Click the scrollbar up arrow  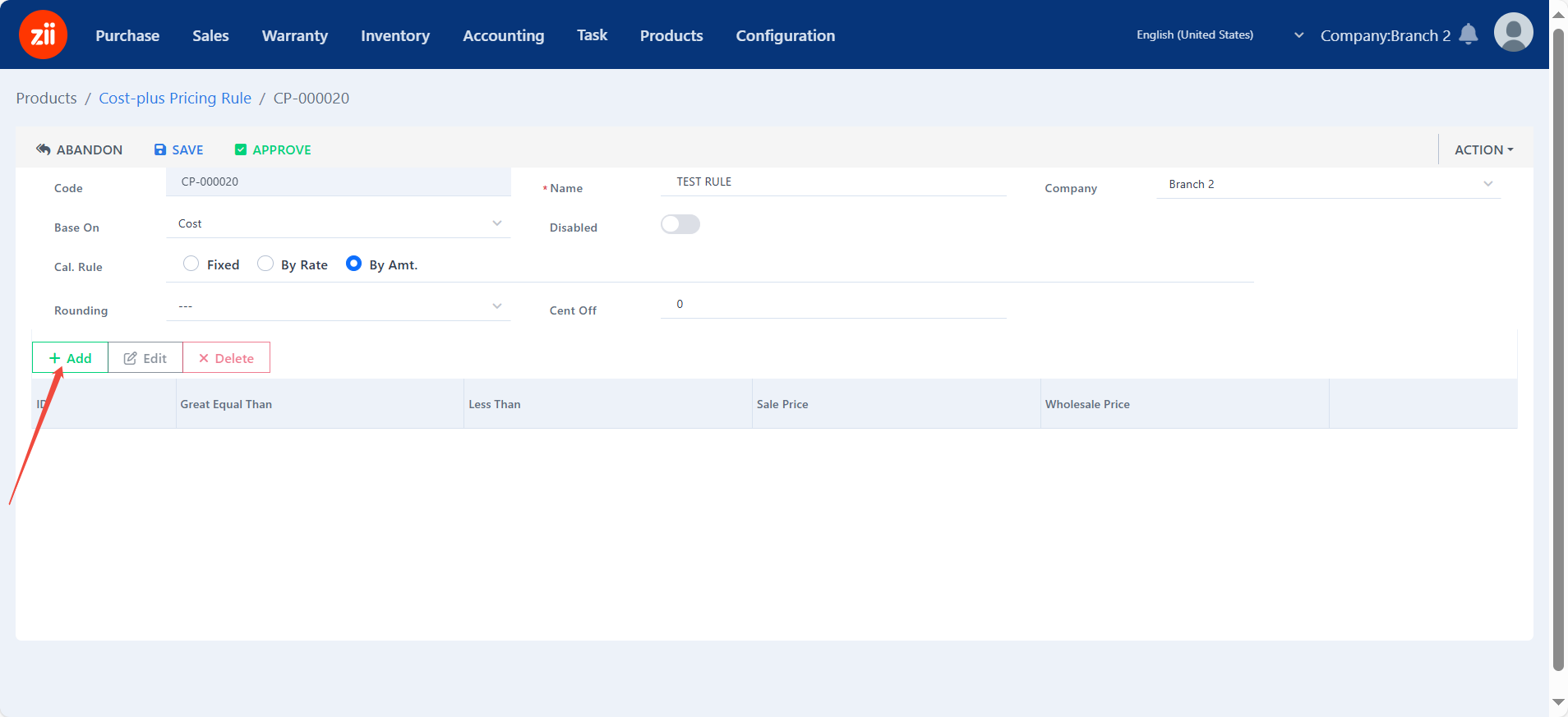[x=1558, y=13]
